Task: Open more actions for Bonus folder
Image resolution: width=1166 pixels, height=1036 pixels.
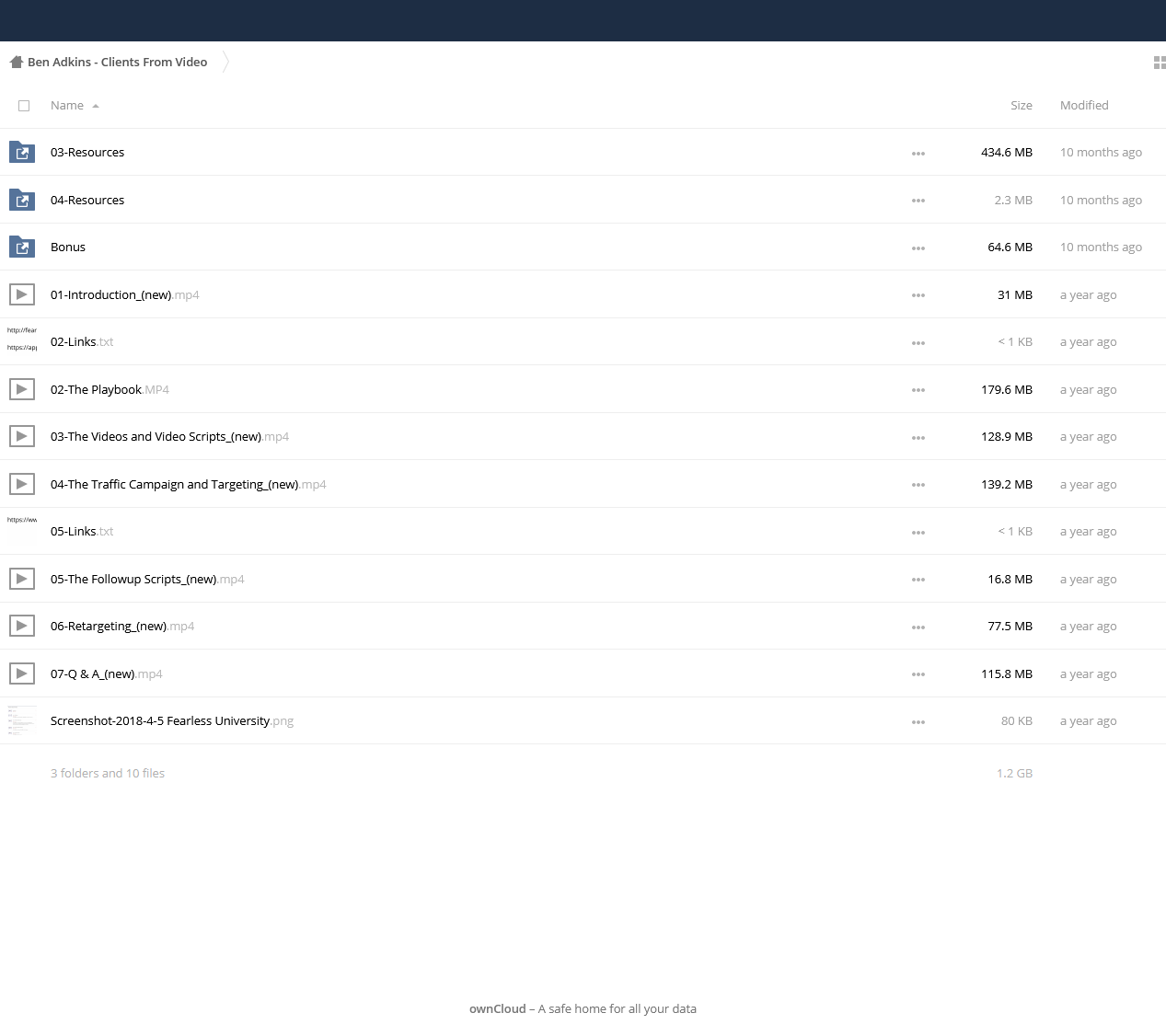Action: click(918, 248)
